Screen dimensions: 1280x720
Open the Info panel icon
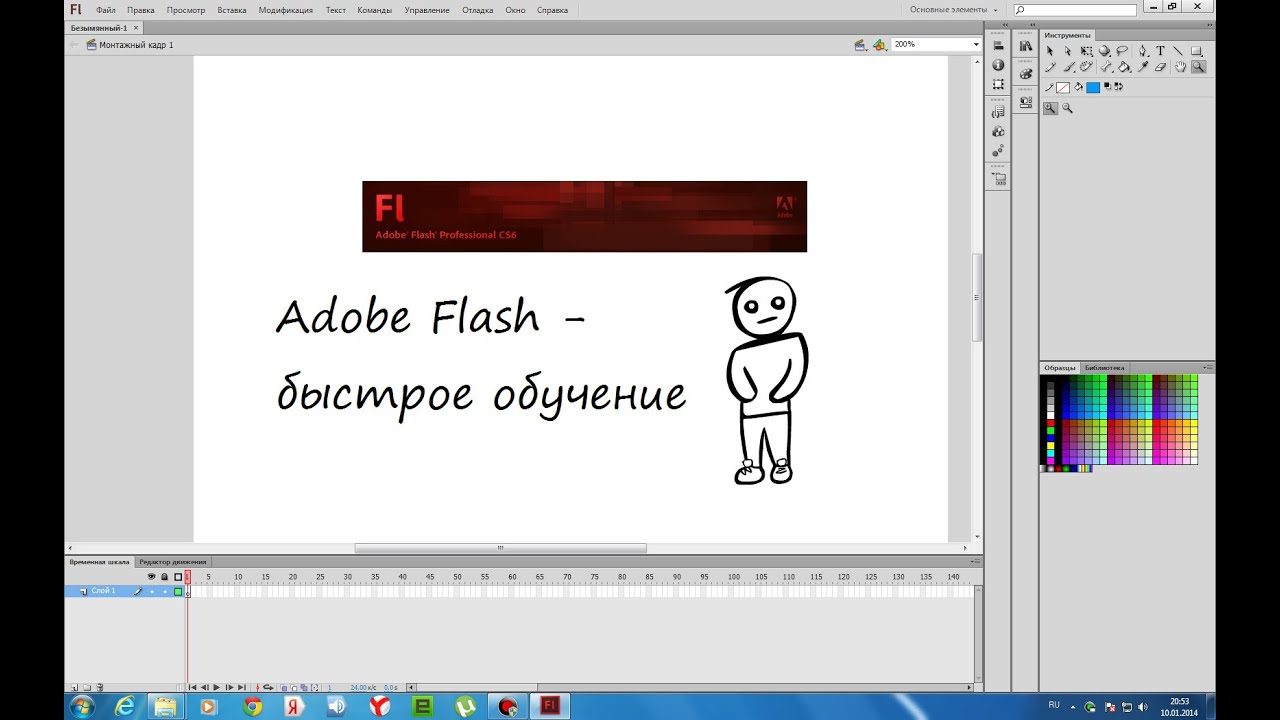[999, 64]
